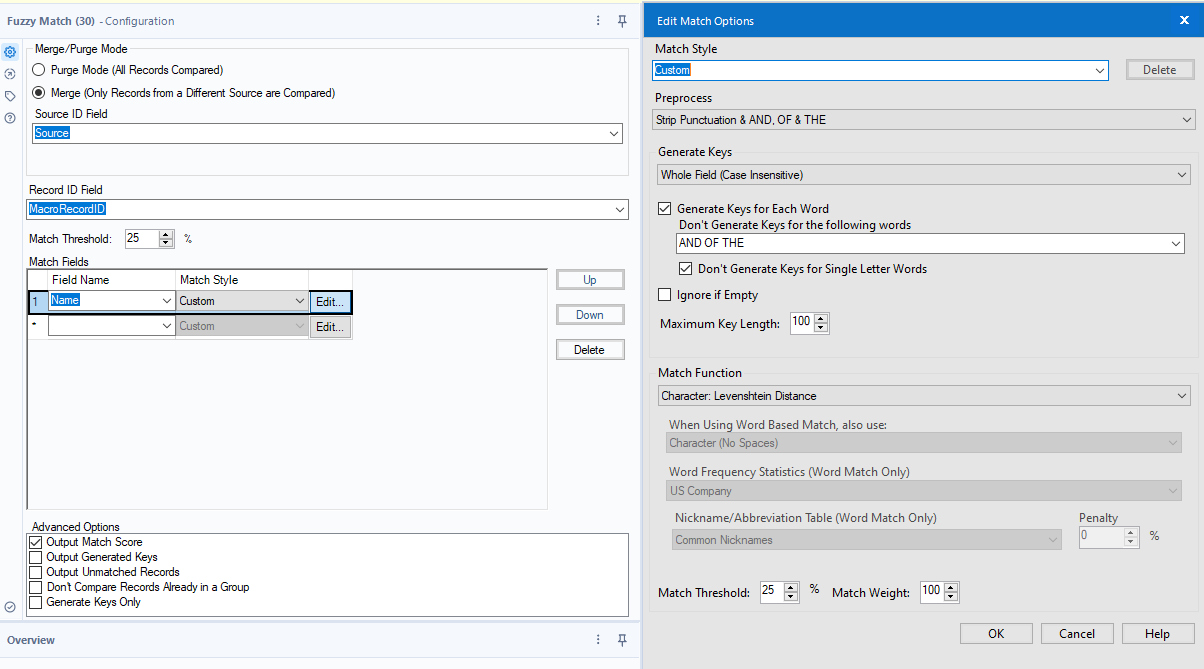Pin the Overview panel
This screenshot has width=1204, height=669.
click(x=622, y=640)
